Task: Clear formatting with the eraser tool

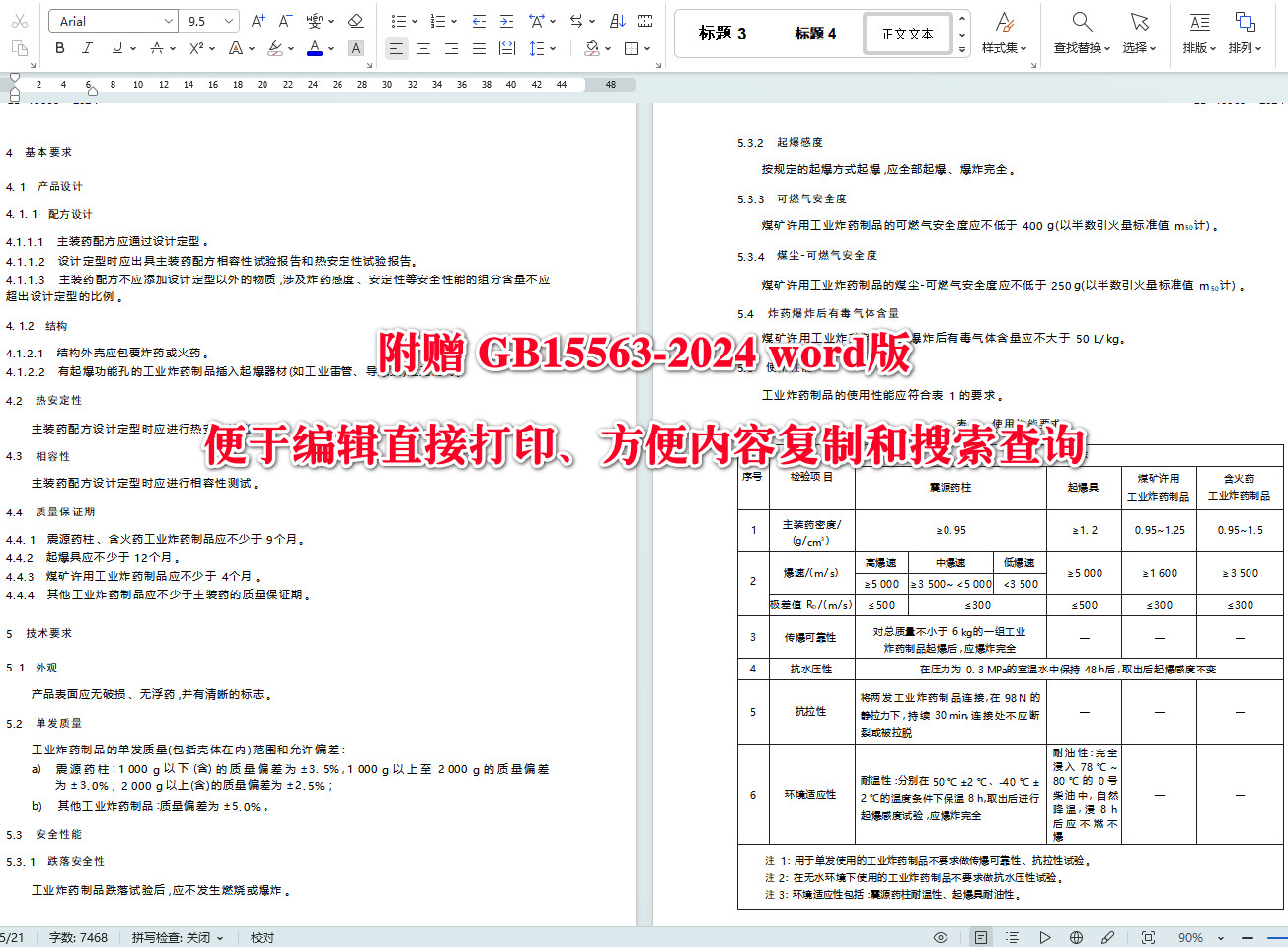Action: pos(356,20)
